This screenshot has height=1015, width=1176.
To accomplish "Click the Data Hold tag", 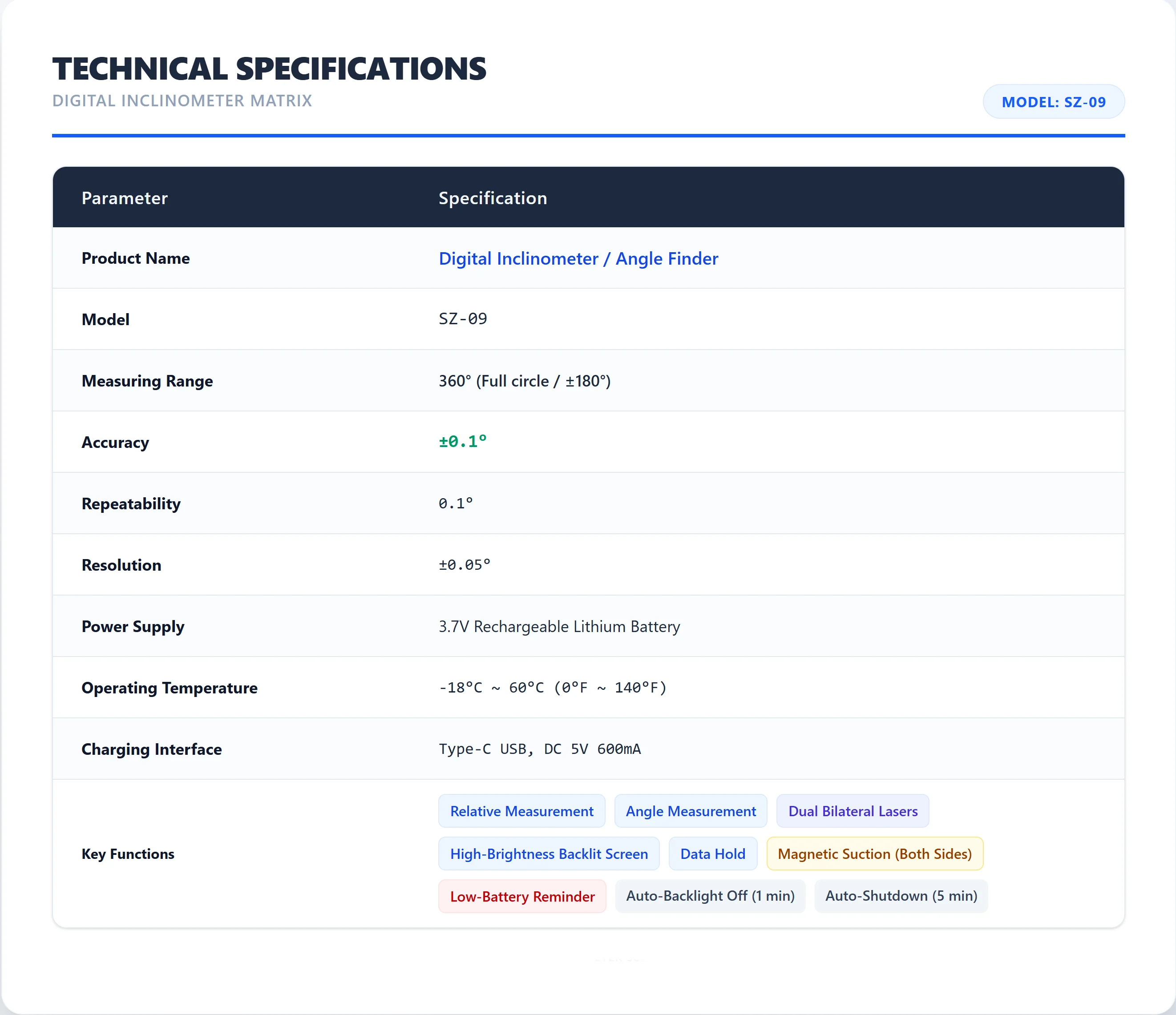I will 713,853.
